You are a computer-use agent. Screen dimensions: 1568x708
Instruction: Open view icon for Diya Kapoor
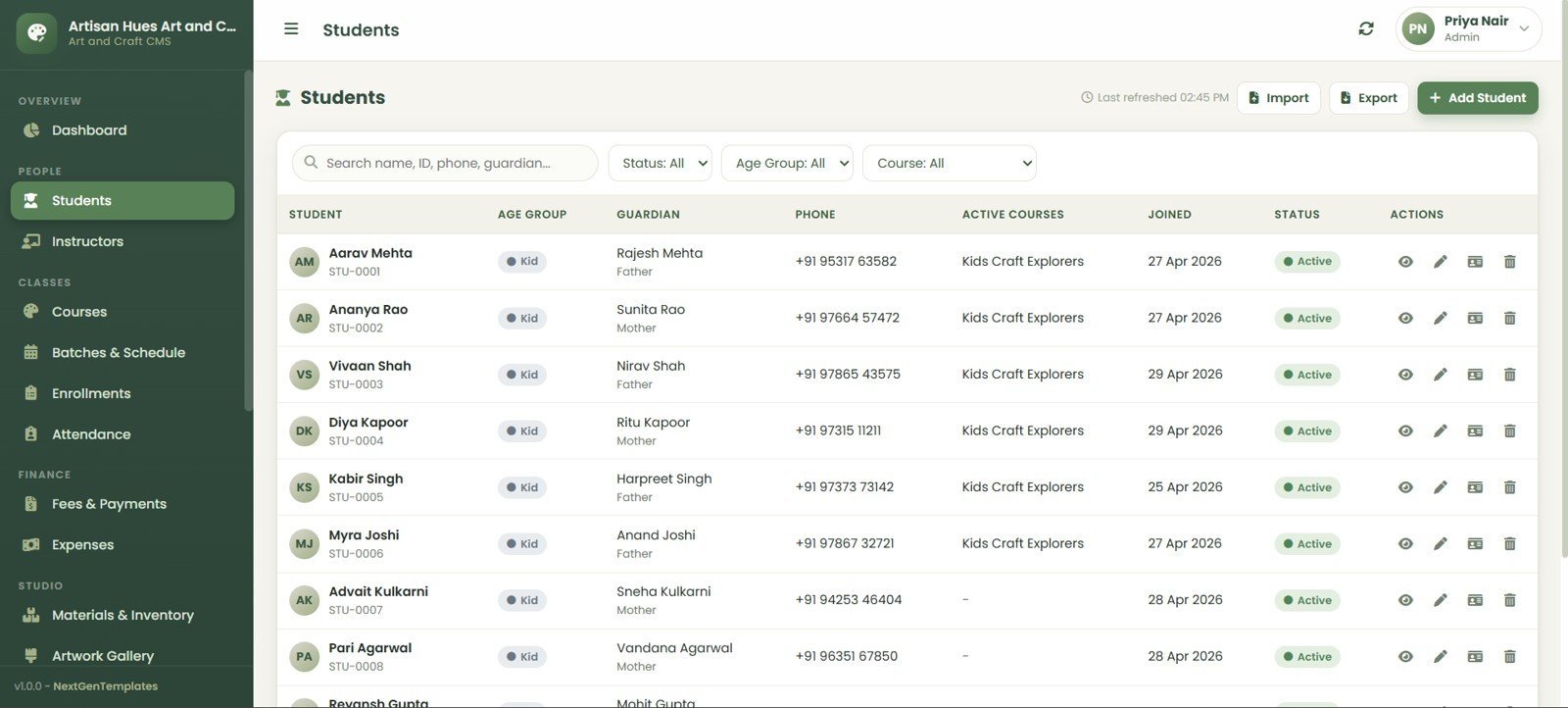[x=1405, y=430]
